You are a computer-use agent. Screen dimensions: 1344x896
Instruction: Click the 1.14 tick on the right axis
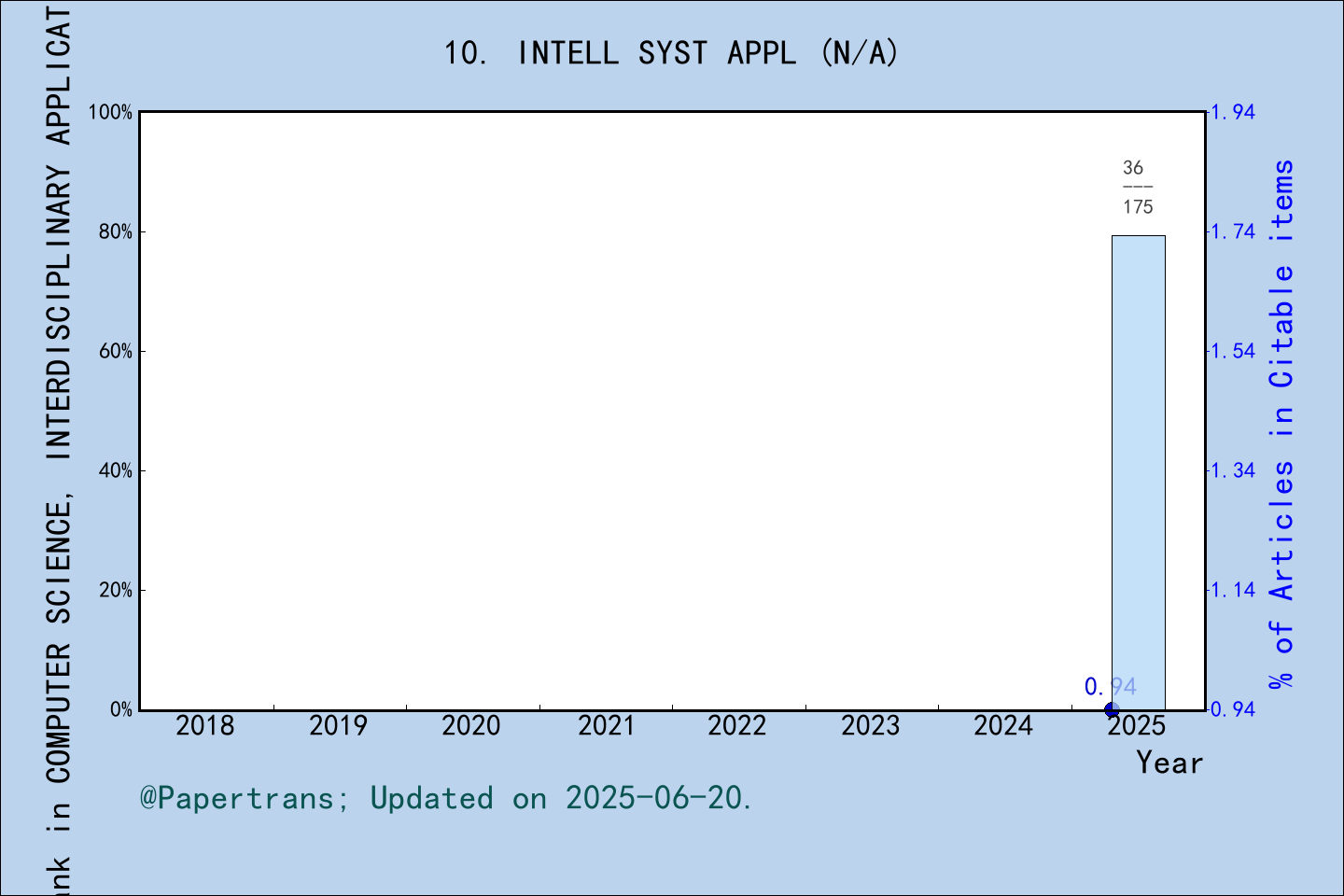(1233, 590)
